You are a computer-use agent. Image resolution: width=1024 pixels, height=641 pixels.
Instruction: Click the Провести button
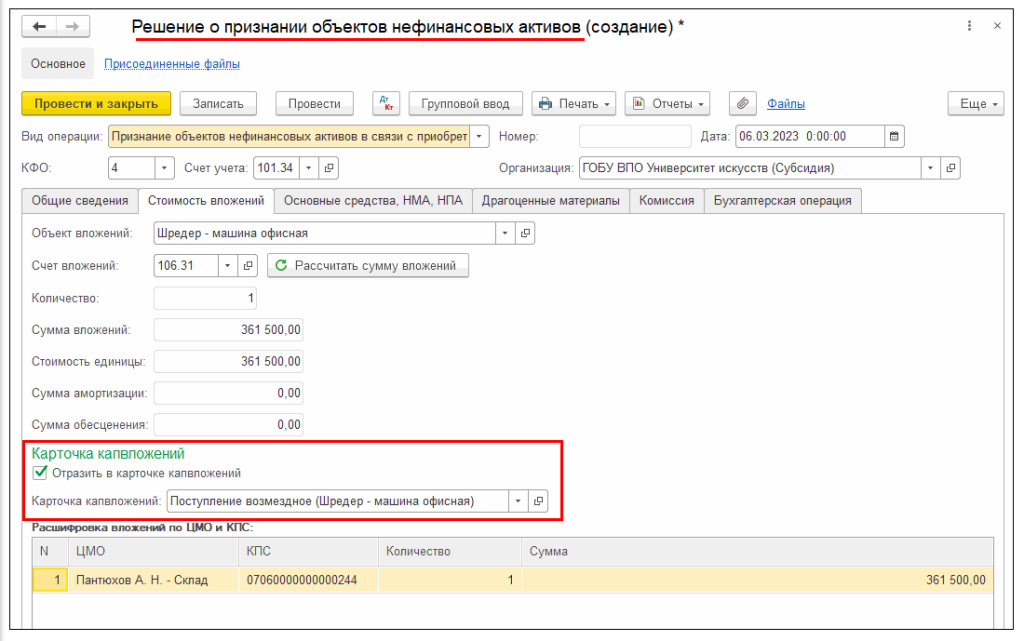tap(314, 103)
